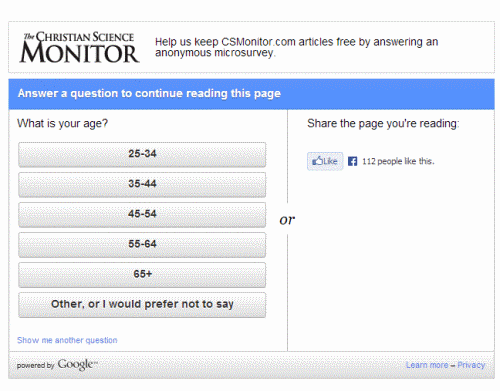Click the 112 people like this text
Screen dimensions: 500x391
click(398, 161)
